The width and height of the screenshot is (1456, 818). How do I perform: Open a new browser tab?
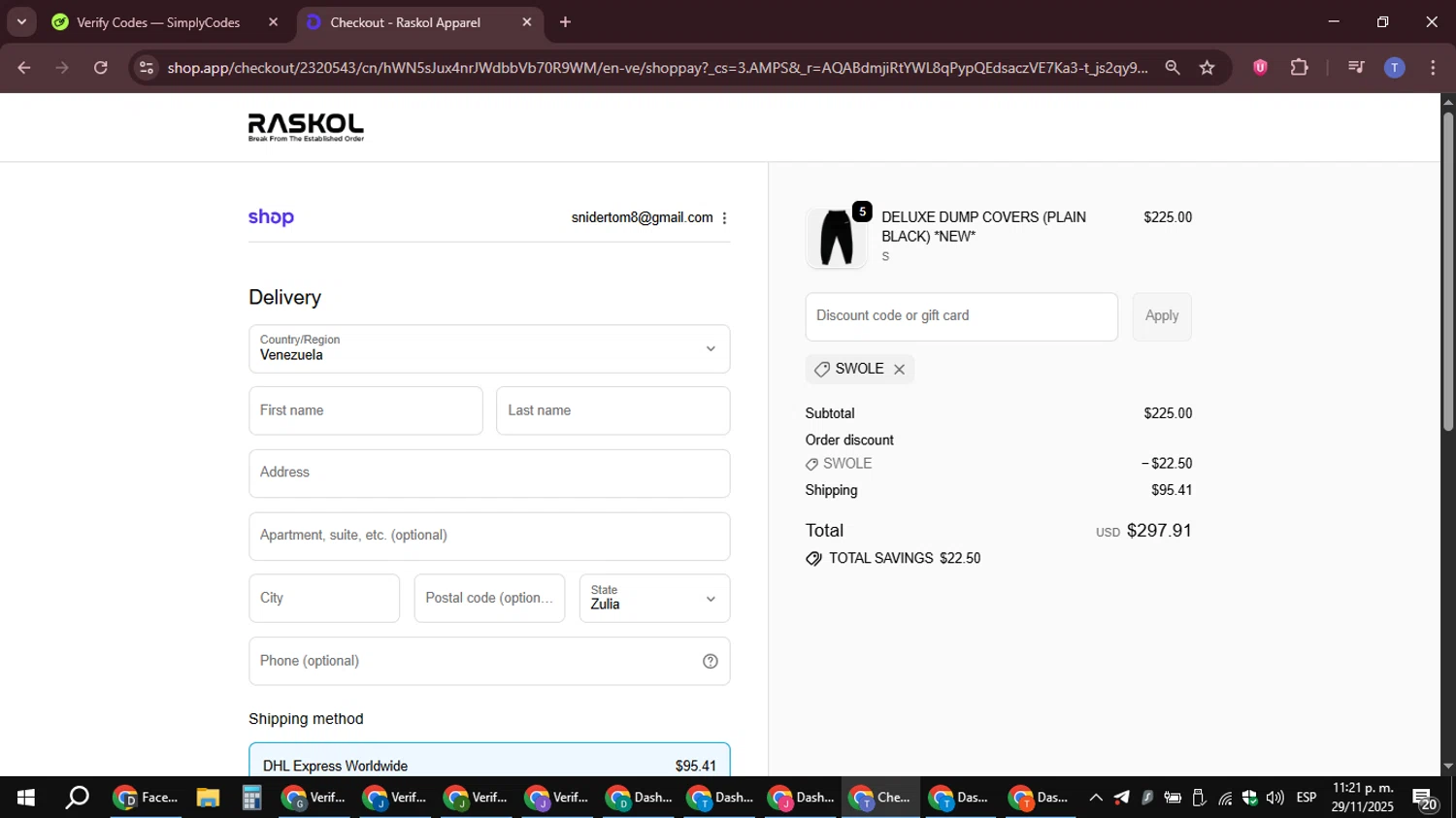[565, 22]
